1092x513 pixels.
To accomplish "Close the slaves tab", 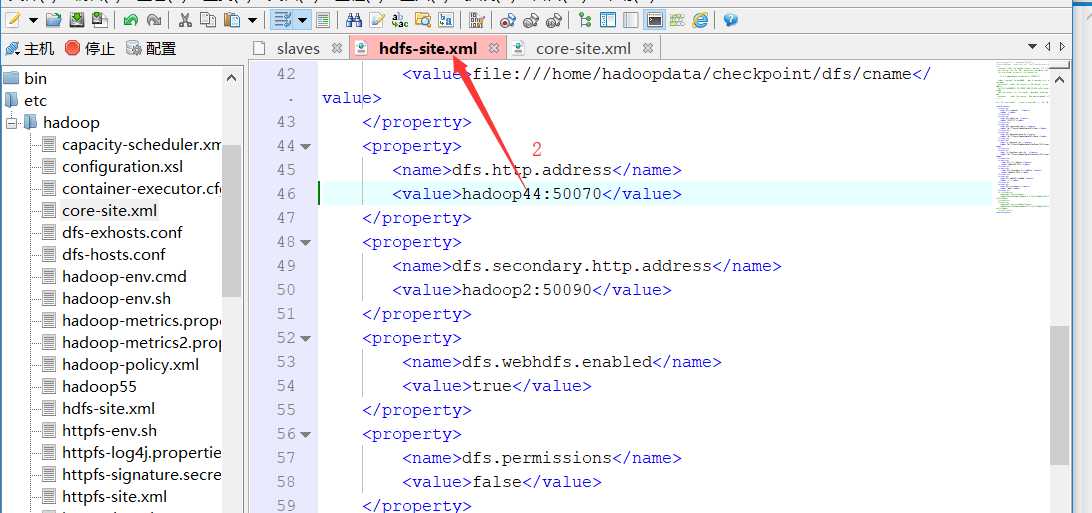I will pos(337,49).
